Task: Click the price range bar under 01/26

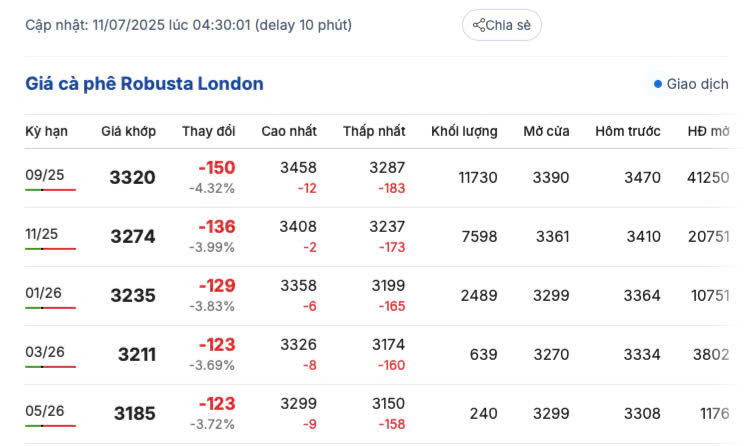Action: tap(50, 308)
